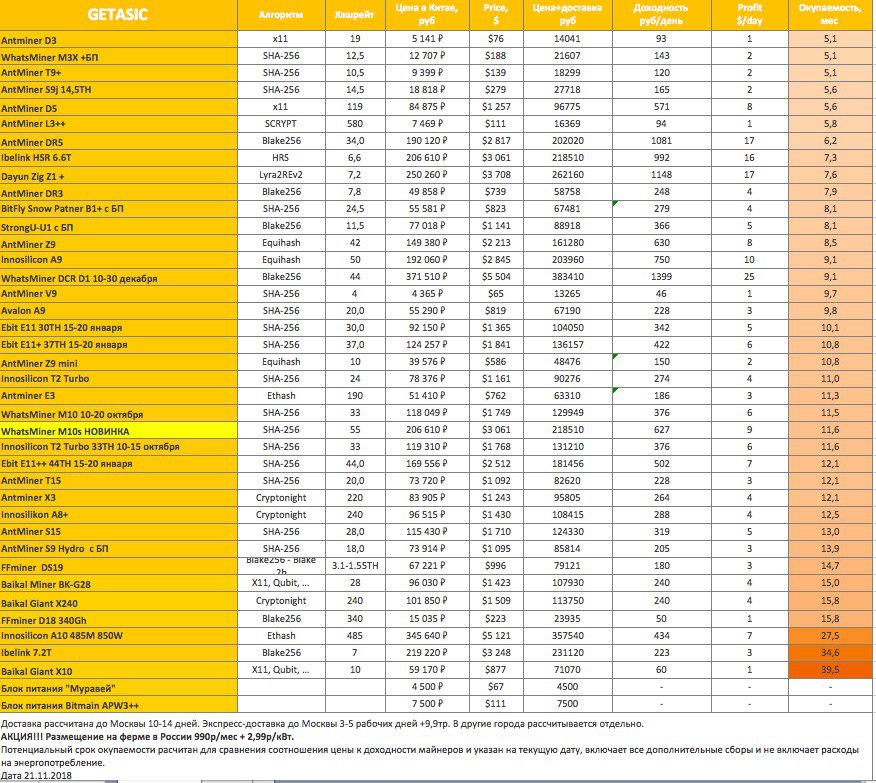Click the Хэшрейт column header

point(354,15)
